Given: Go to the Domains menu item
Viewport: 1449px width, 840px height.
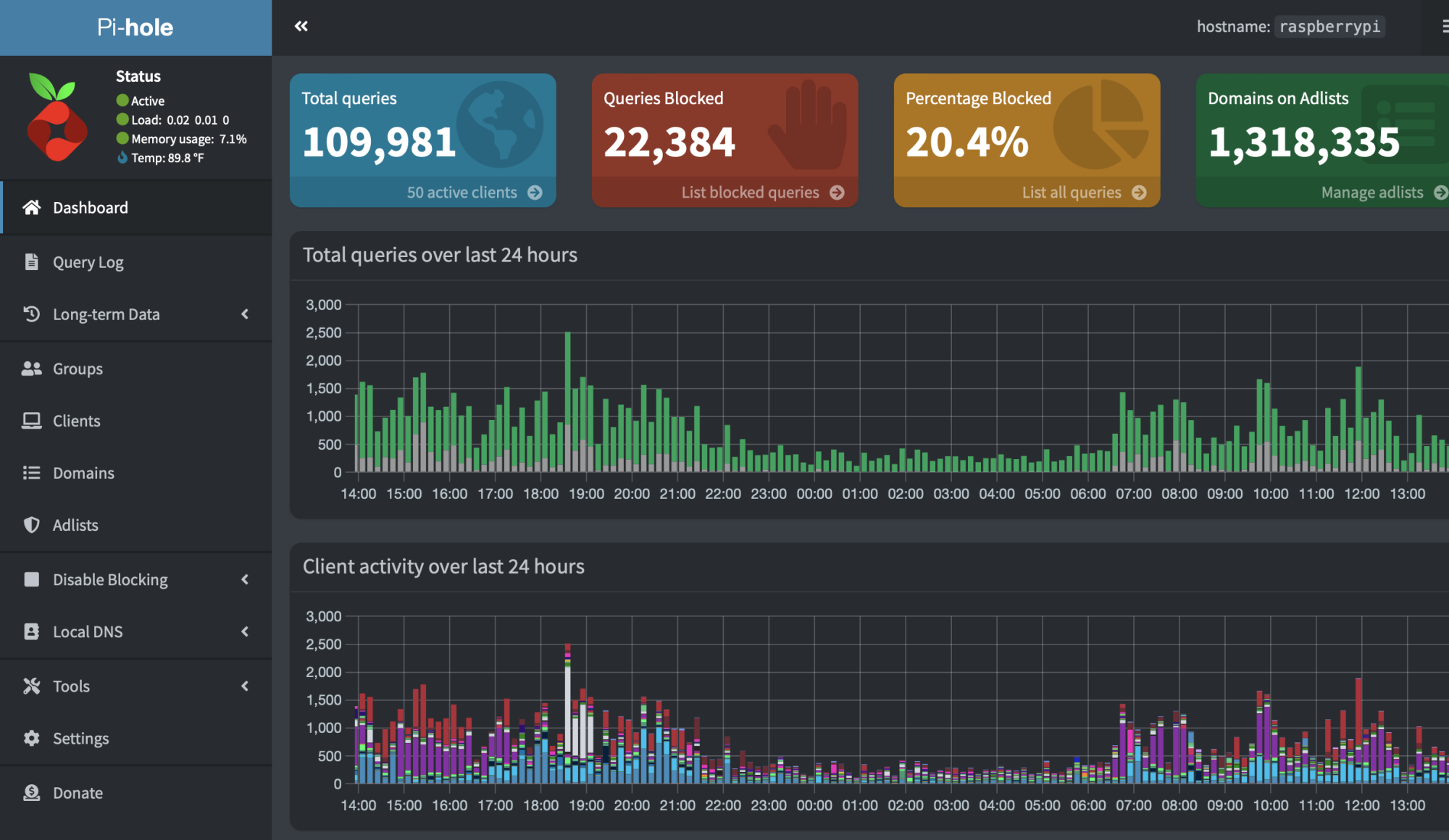Looking at the screenshot, I should [x=83, y=473].
